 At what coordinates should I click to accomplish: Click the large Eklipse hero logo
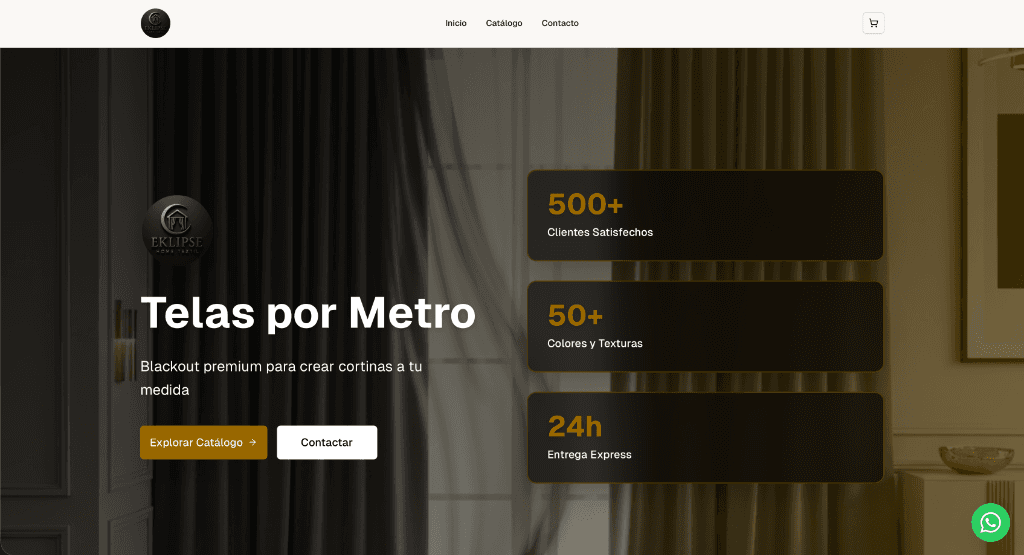pyautogui.click(x=177, y=229)
